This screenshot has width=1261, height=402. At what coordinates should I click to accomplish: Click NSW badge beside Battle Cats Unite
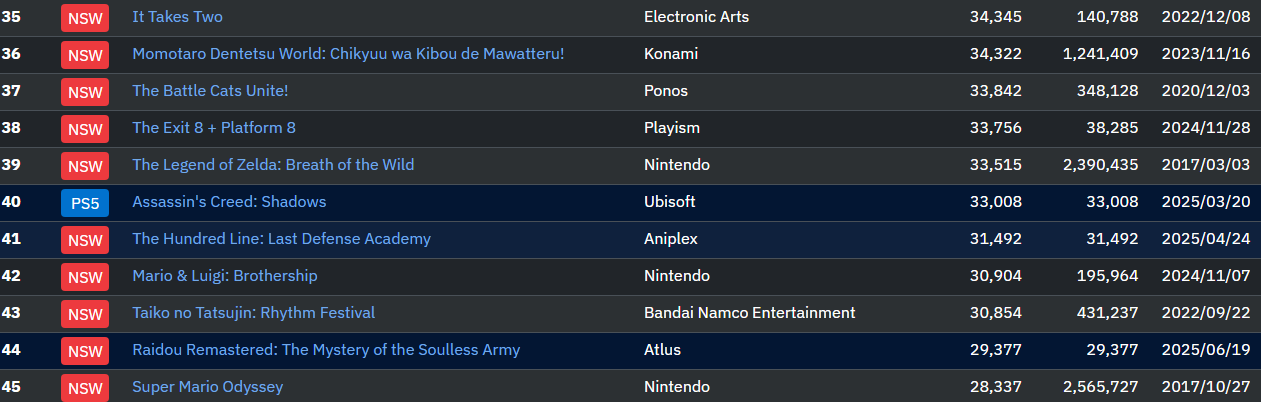85,92
